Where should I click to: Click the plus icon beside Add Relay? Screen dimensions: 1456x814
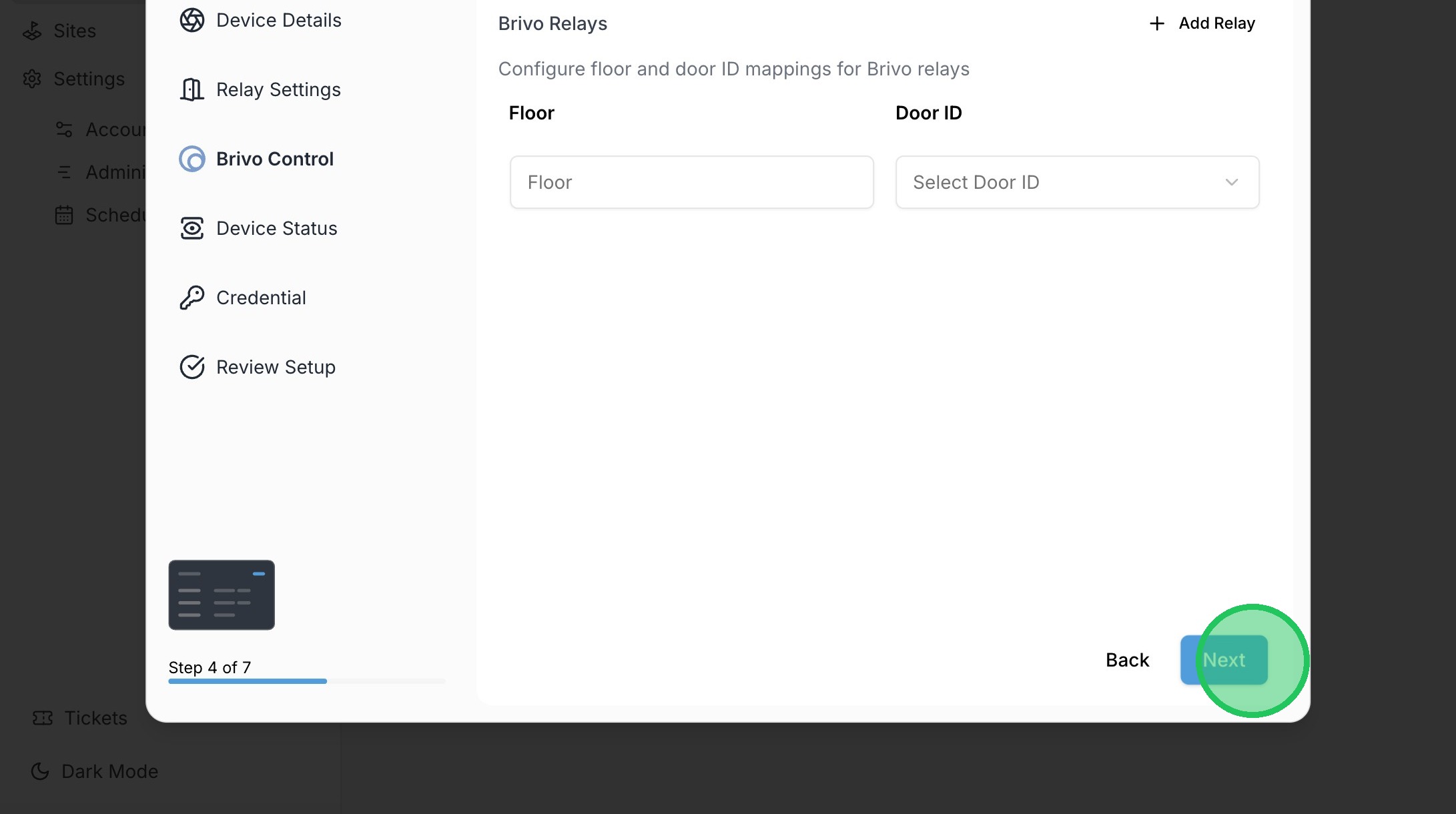(x=1157, y=23)
